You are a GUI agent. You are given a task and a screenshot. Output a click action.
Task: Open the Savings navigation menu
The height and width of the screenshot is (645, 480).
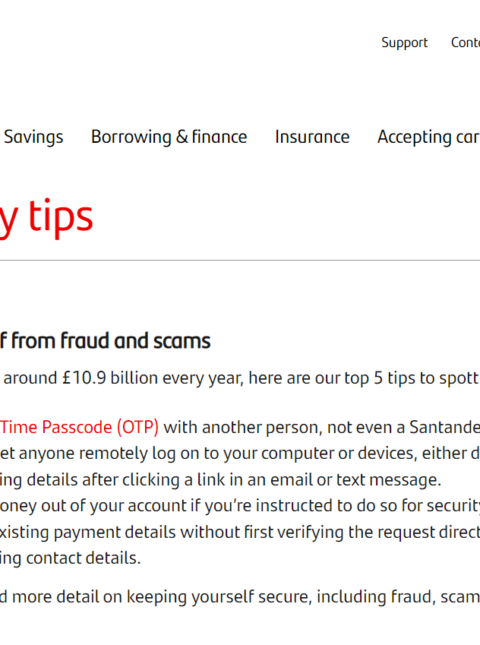[33, 137]
